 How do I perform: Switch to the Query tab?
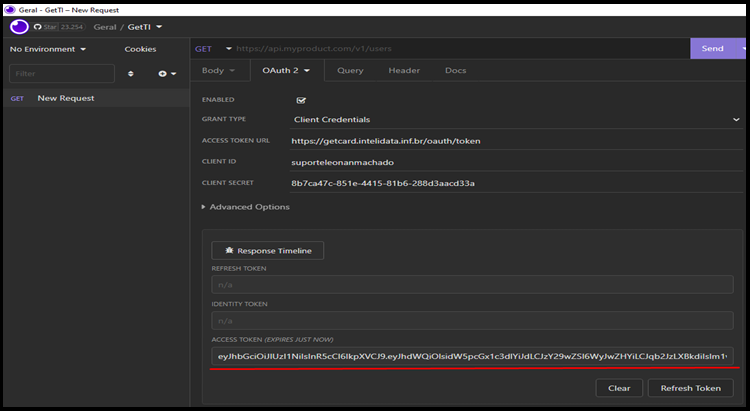coord(350,70)
